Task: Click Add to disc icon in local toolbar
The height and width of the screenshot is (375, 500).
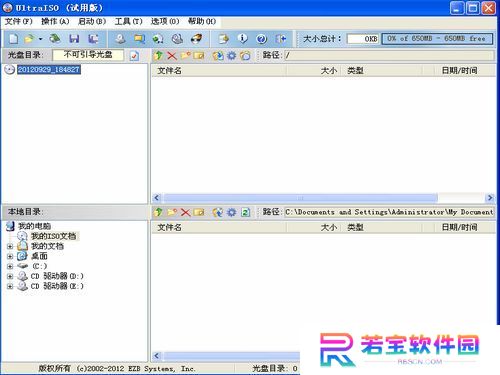Action: (x=218, y=212)
